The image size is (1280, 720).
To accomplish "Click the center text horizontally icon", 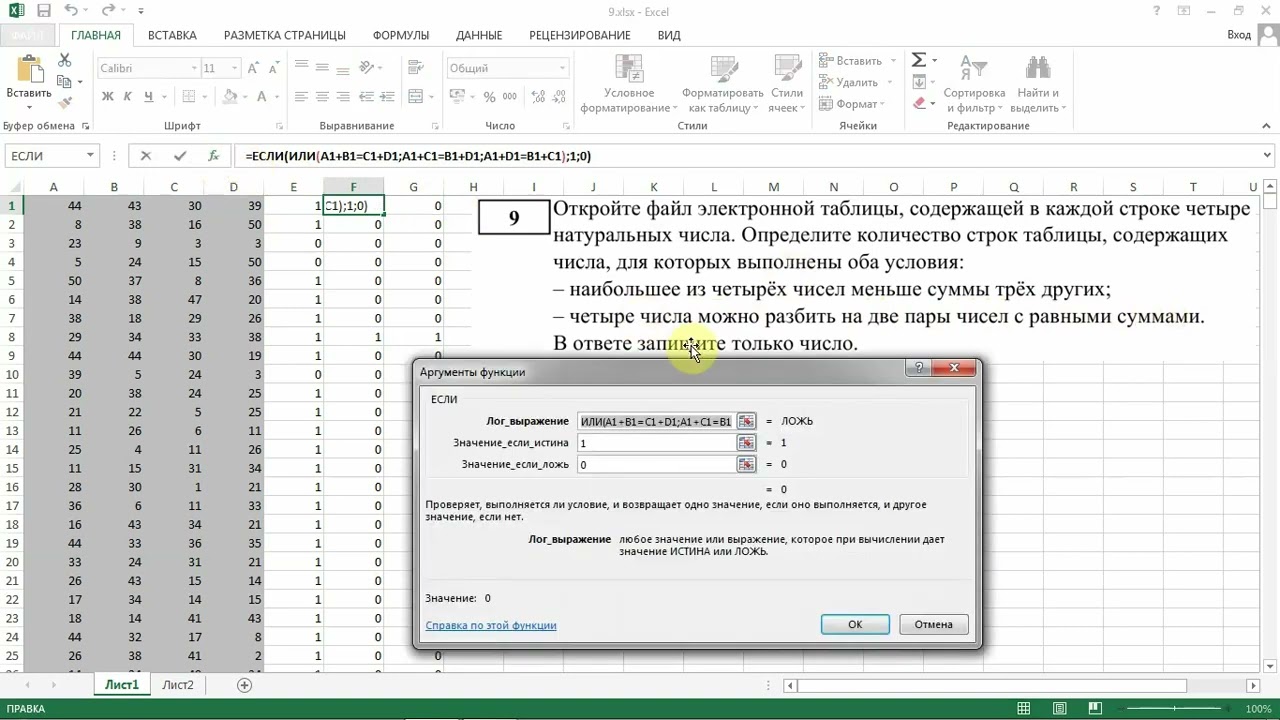I will click(x=323, y=97).
